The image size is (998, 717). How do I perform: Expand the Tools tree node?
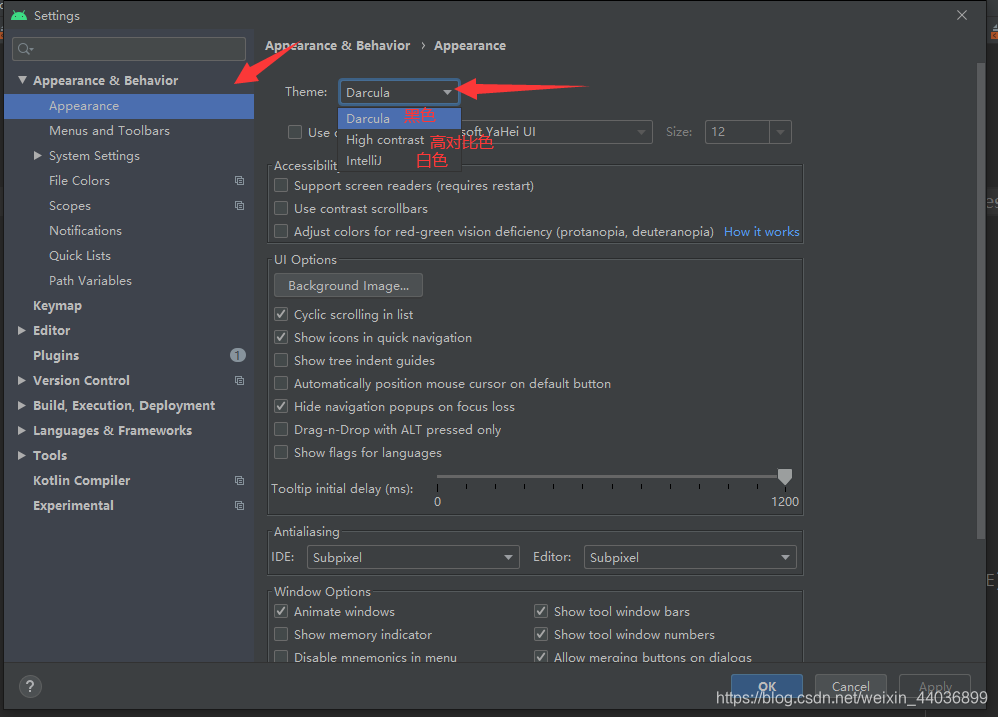pos(22,456)
